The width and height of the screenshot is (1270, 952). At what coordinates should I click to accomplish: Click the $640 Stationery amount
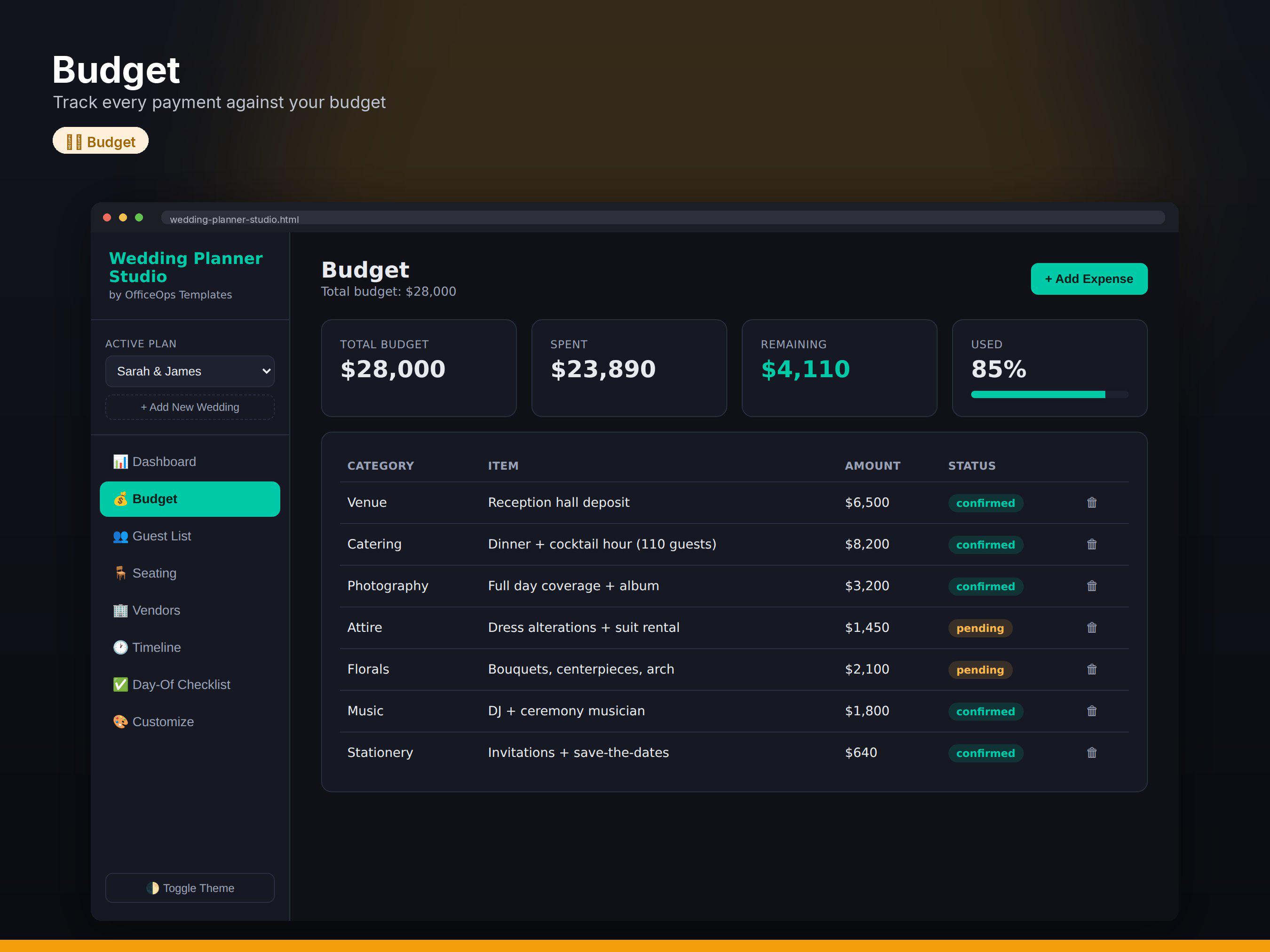coord(861,752)
